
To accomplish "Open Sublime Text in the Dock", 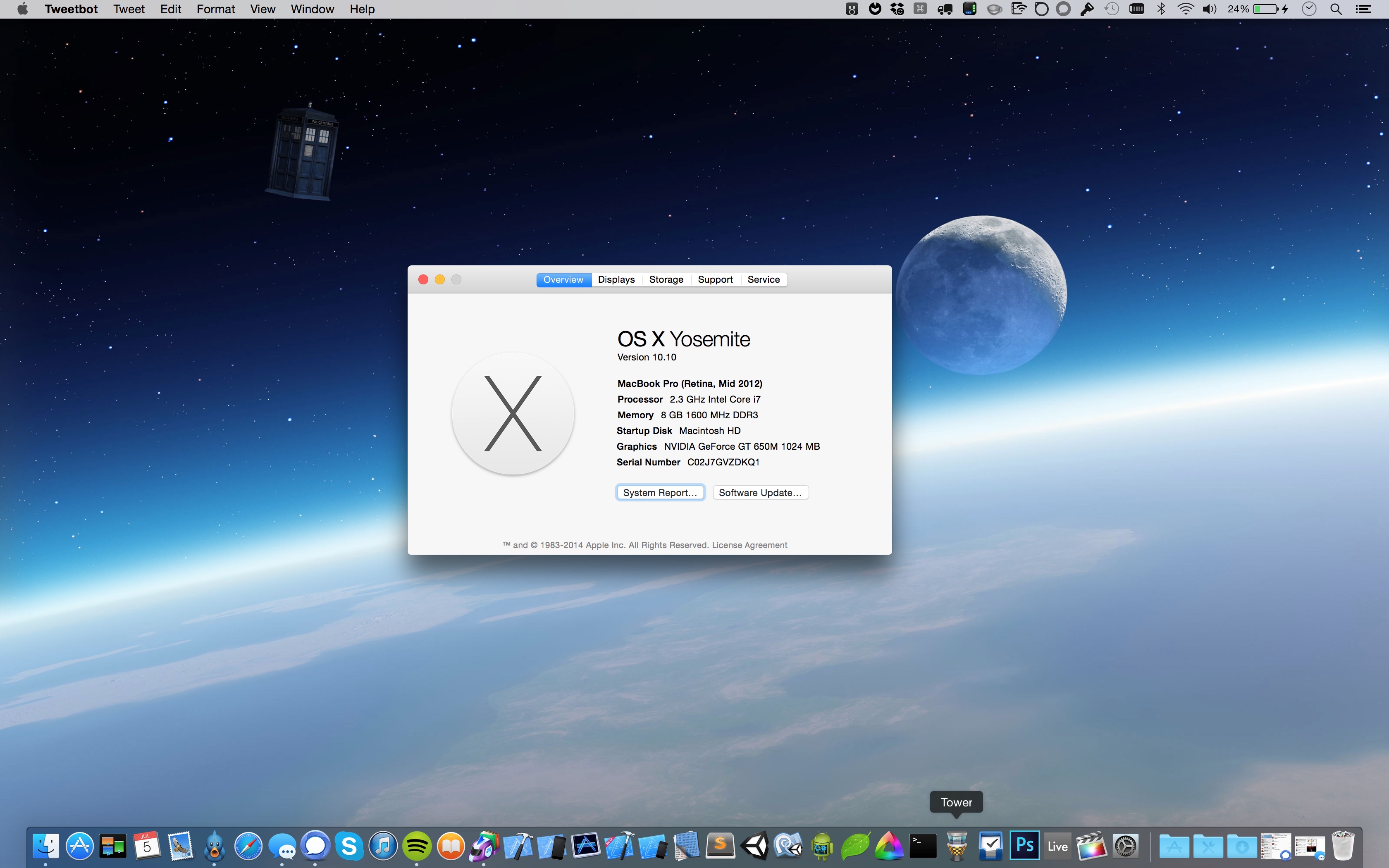I will click(720, 846).
